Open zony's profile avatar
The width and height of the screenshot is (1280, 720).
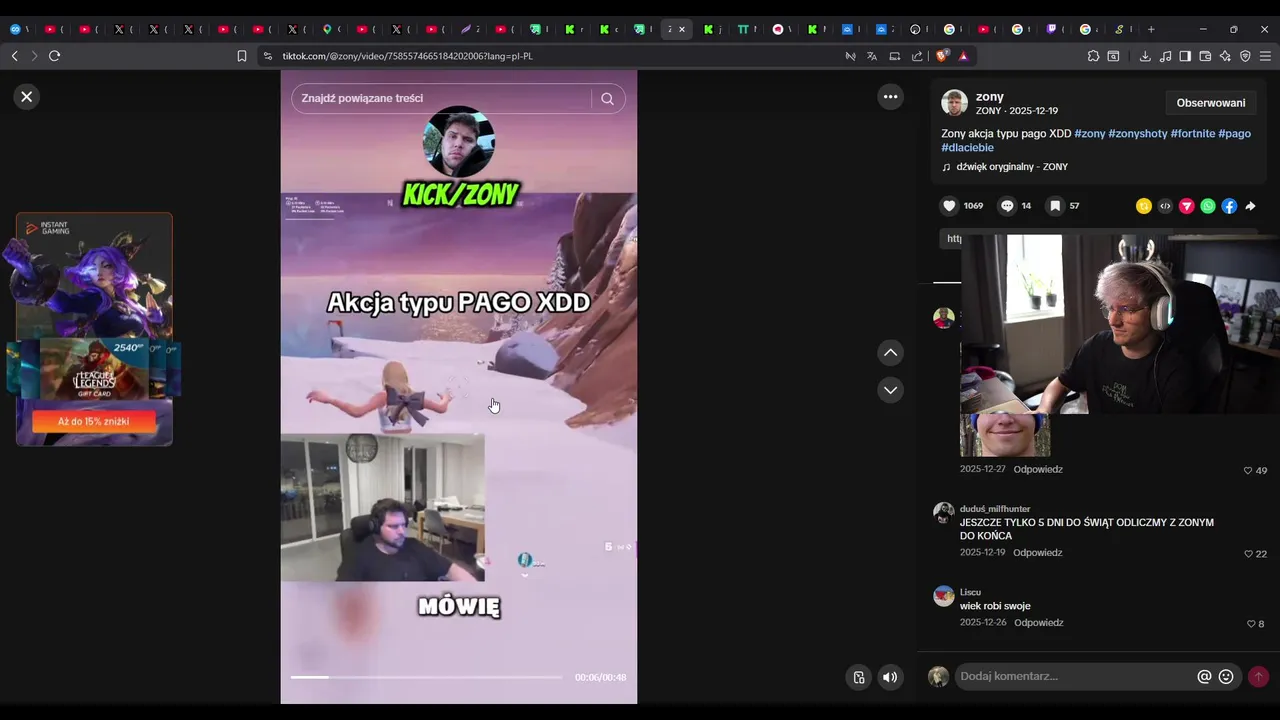click(954, 103)
